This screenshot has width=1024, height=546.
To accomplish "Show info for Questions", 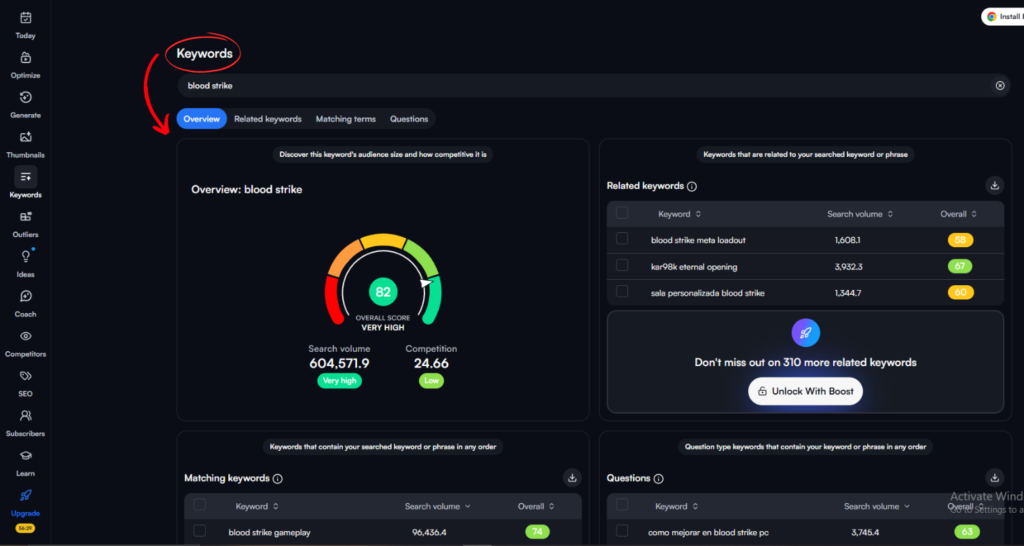I will 658,479.
